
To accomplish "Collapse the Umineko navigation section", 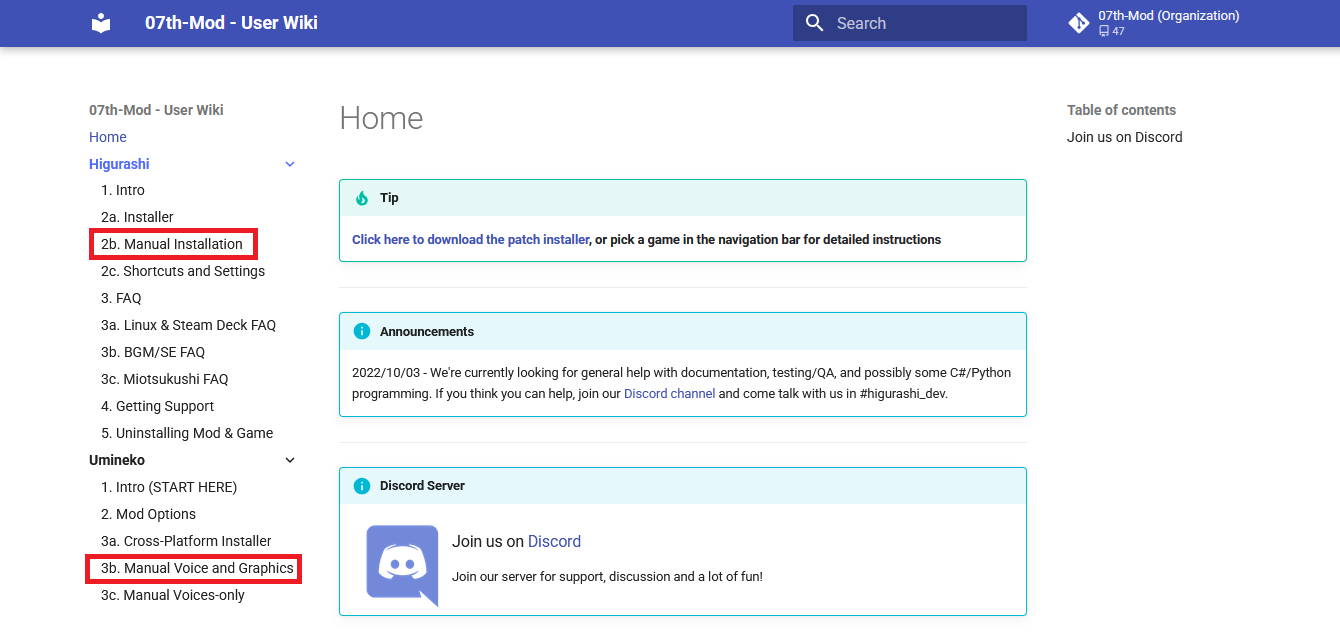I will (x=290, y=460).
